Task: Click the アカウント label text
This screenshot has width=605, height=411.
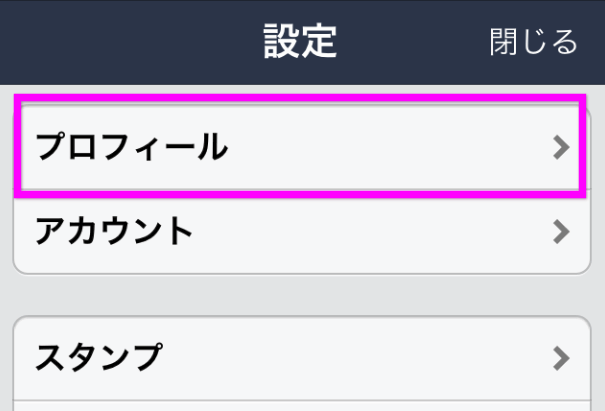Action: point(114,232)
